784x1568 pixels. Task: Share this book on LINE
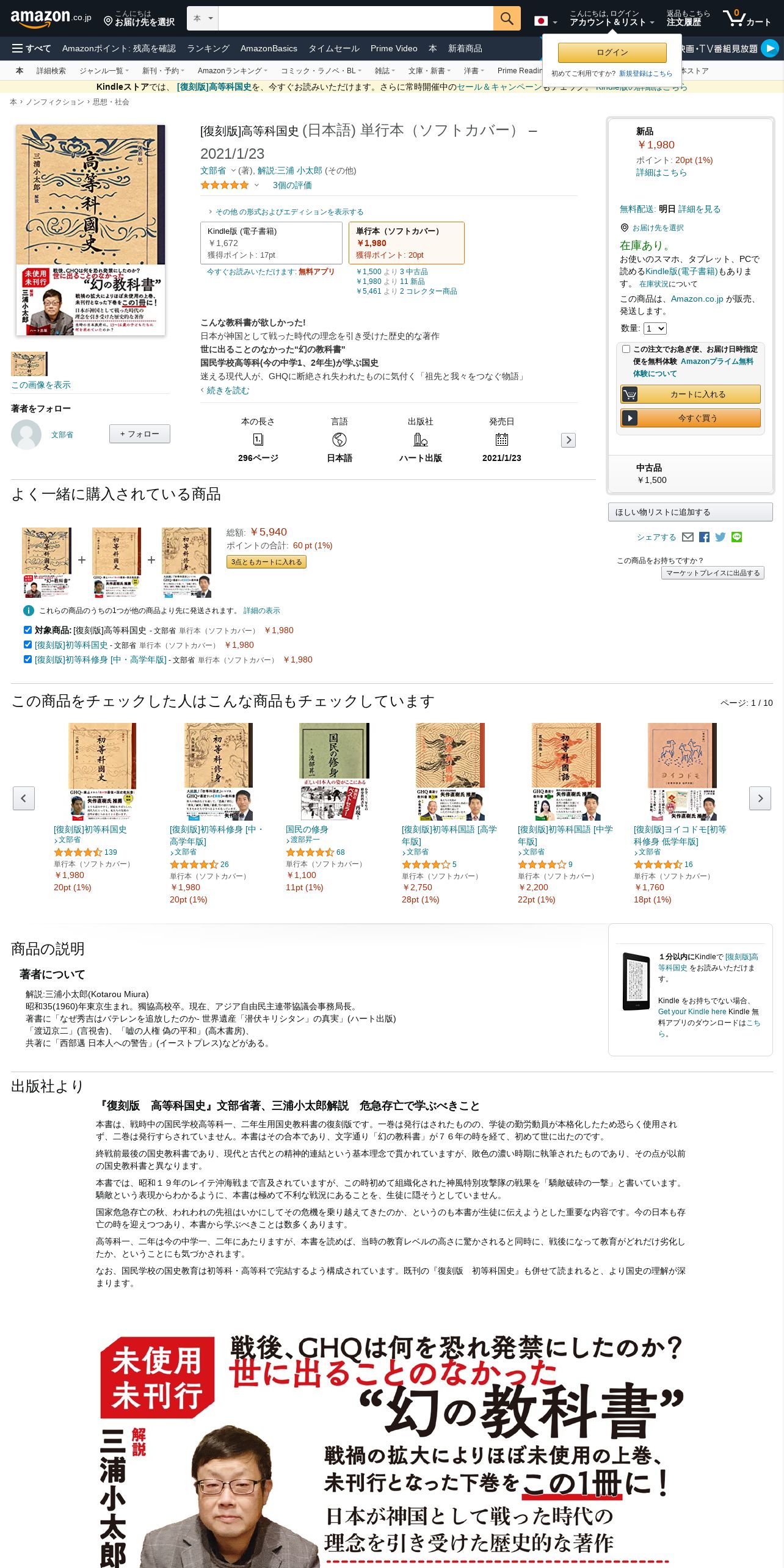pyautogui.click(x=737, y=537)
